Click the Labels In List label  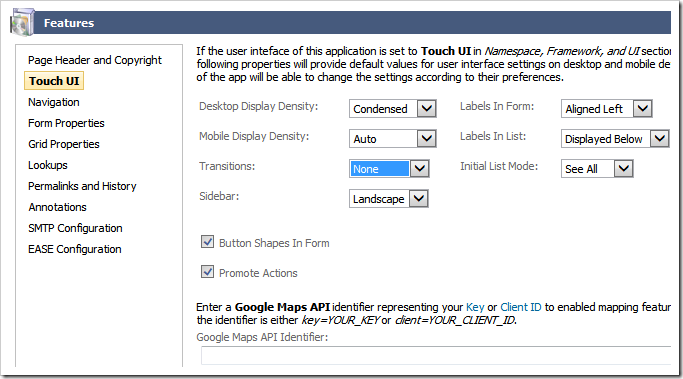493,136
